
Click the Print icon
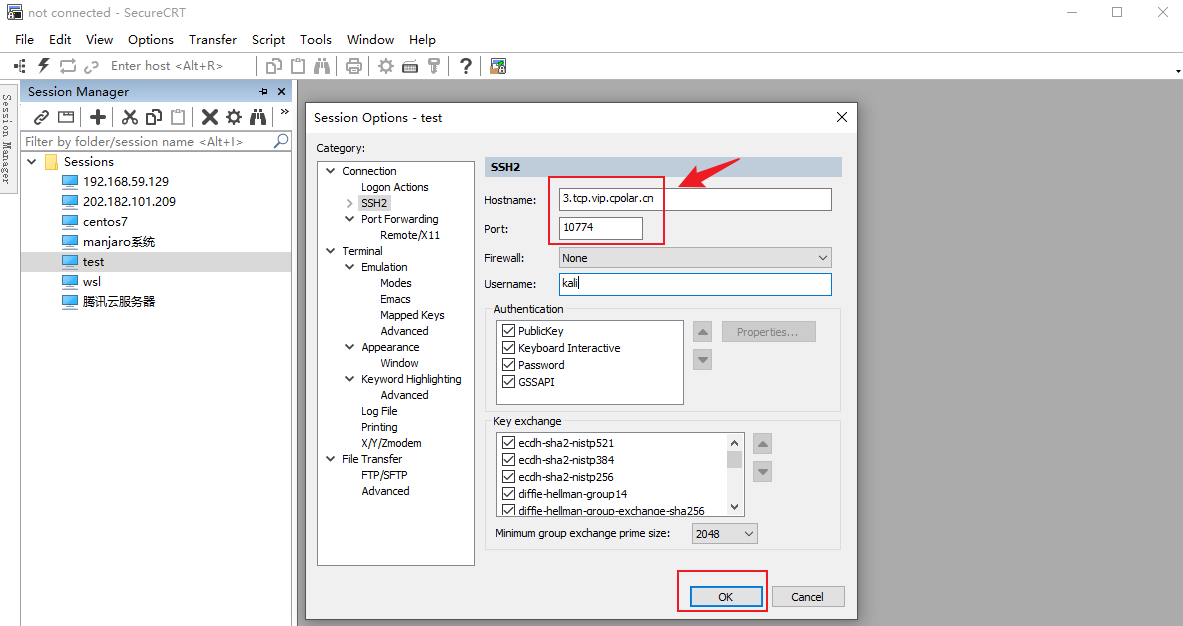[353, 66]
